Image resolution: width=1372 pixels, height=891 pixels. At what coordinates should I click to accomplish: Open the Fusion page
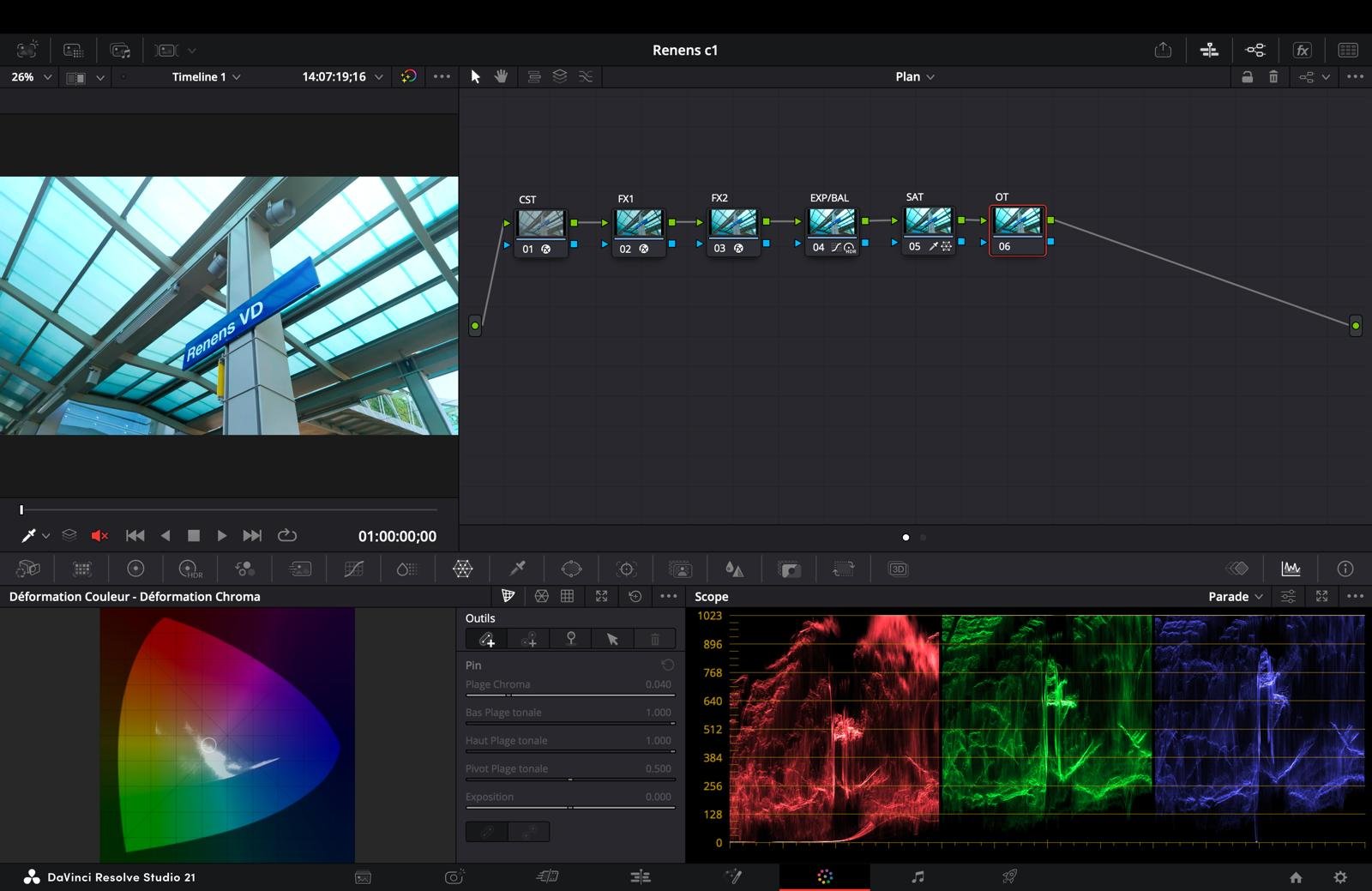pos(733,876)
